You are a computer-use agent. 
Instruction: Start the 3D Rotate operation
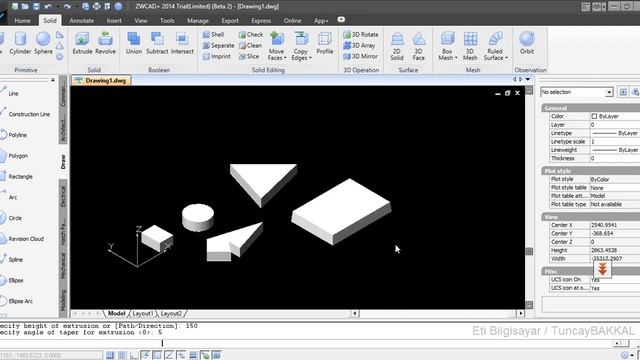pos(361,35)
